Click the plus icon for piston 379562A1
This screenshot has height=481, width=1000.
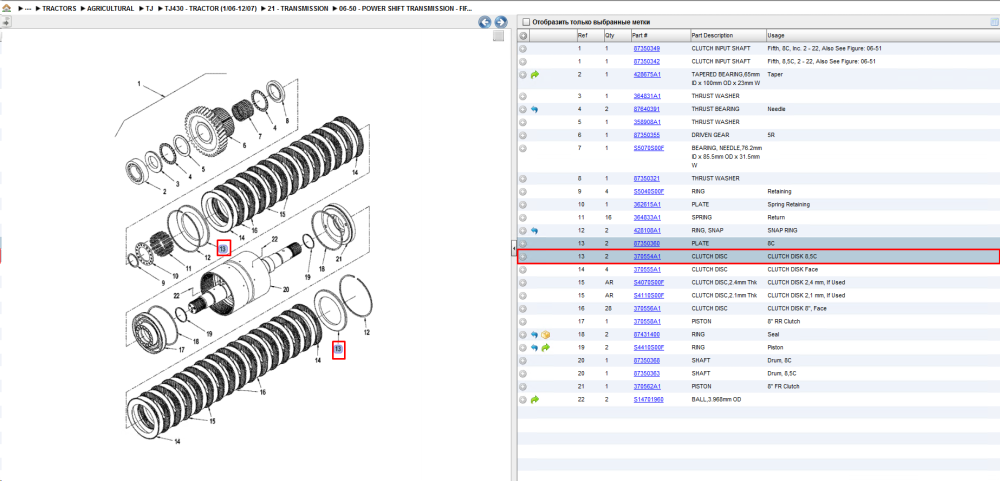point(523,387)
